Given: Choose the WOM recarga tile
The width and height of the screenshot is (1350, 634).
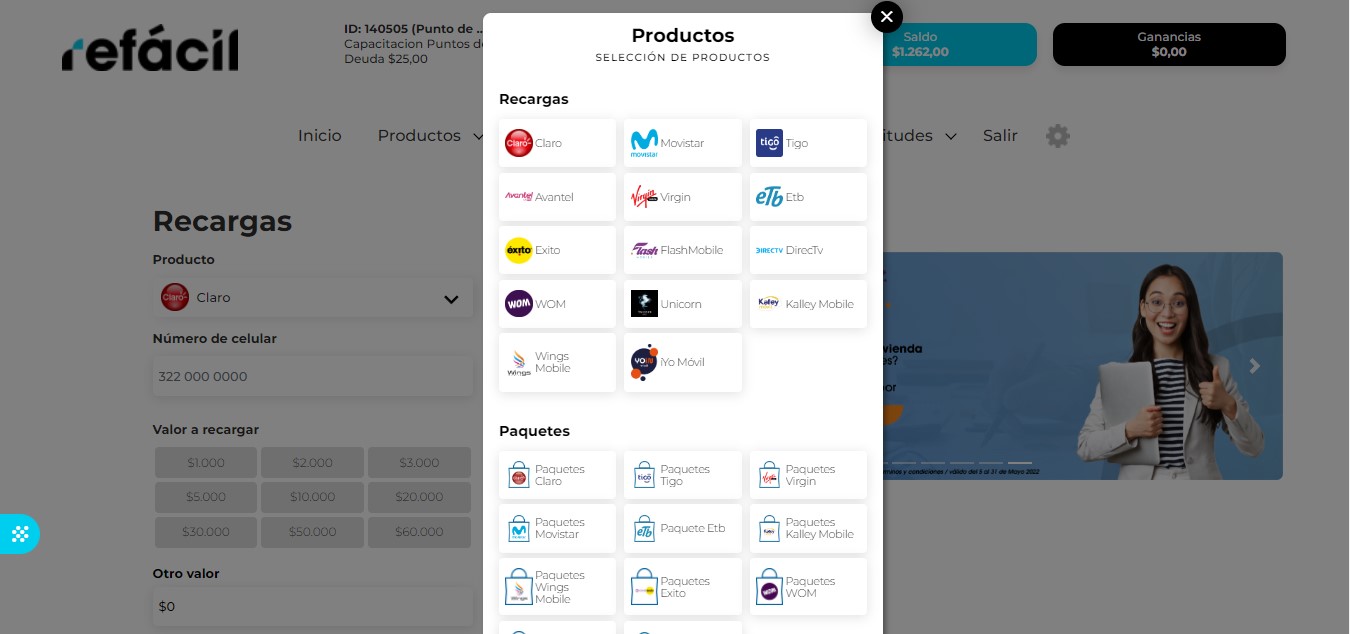Looking at the screenshot, I should coord(557,304).
